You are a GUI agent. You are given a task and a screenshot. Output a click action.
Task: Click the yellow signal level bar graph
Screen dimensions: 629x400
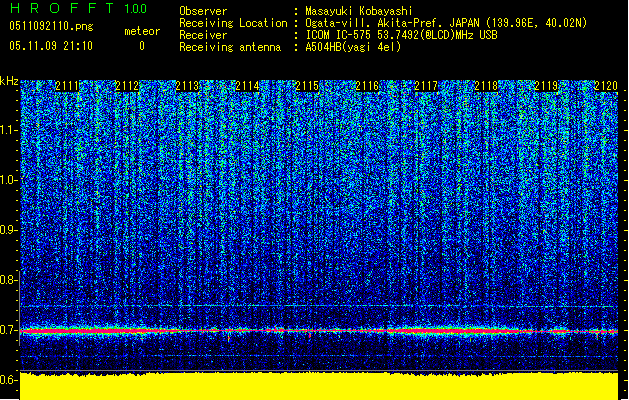(319, 386)
